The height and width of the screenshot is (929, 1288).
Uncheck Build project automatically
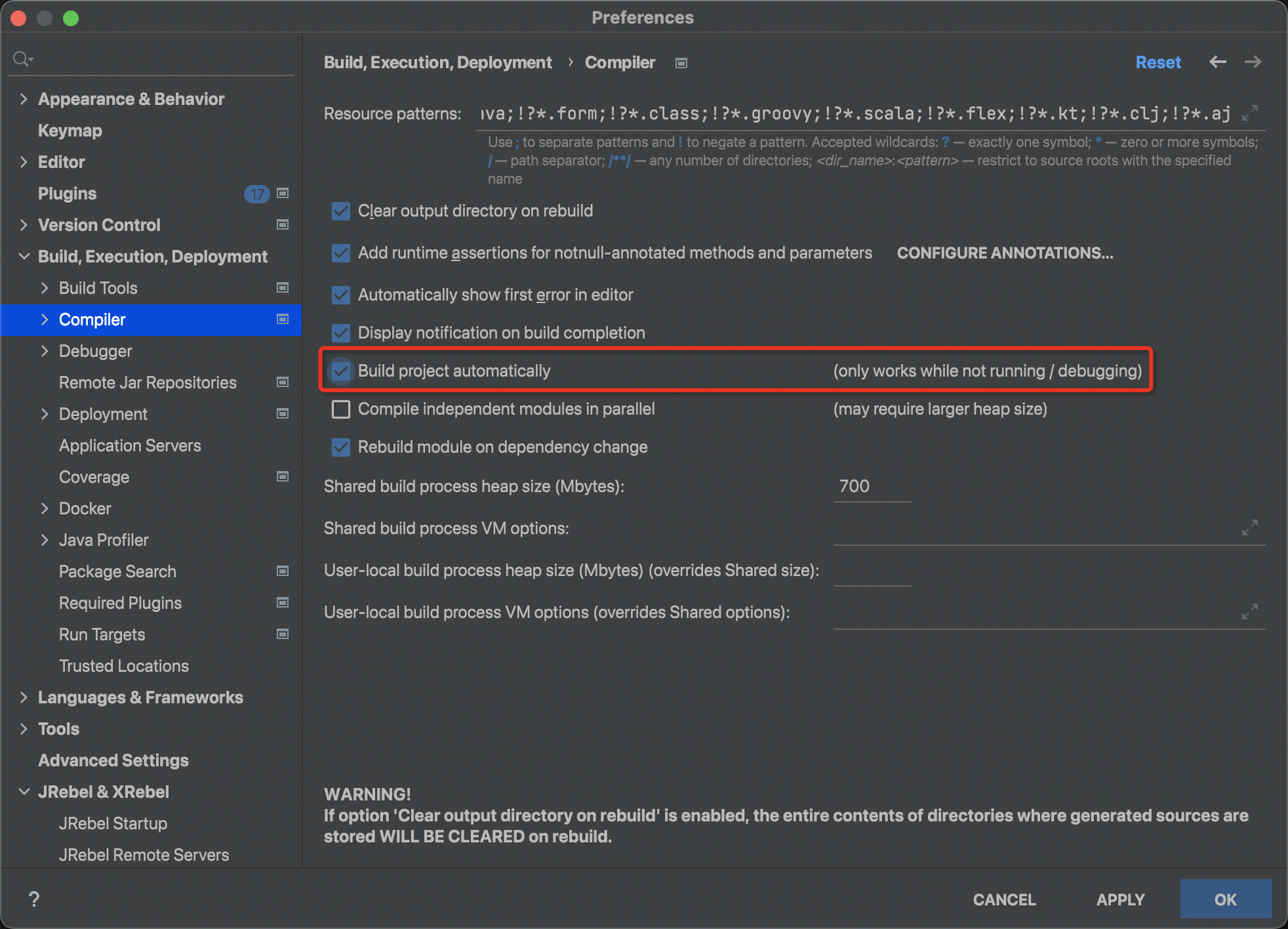pyautogui.click(x=341, y=371)
